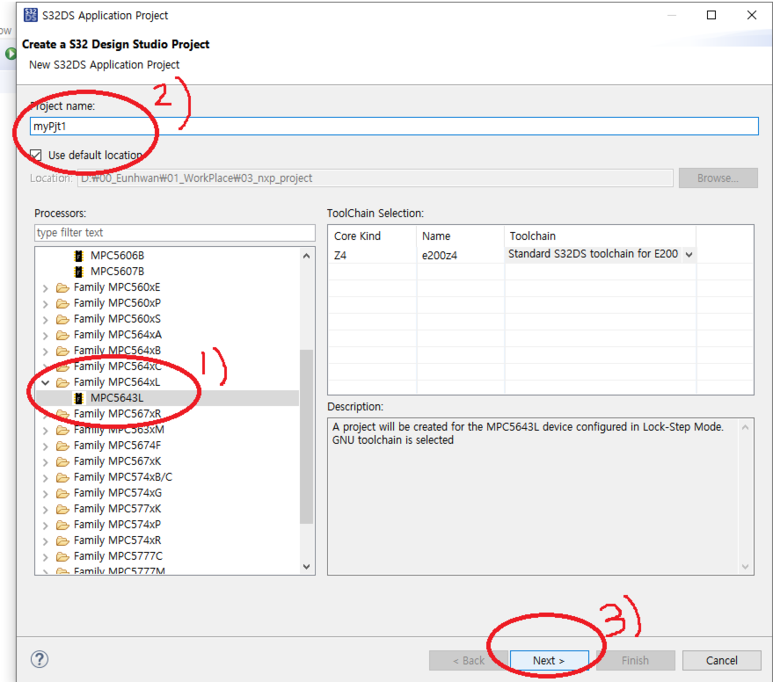
Task: Open the Toolchain dropdown for e200z4
Action: tap(689, 254)
